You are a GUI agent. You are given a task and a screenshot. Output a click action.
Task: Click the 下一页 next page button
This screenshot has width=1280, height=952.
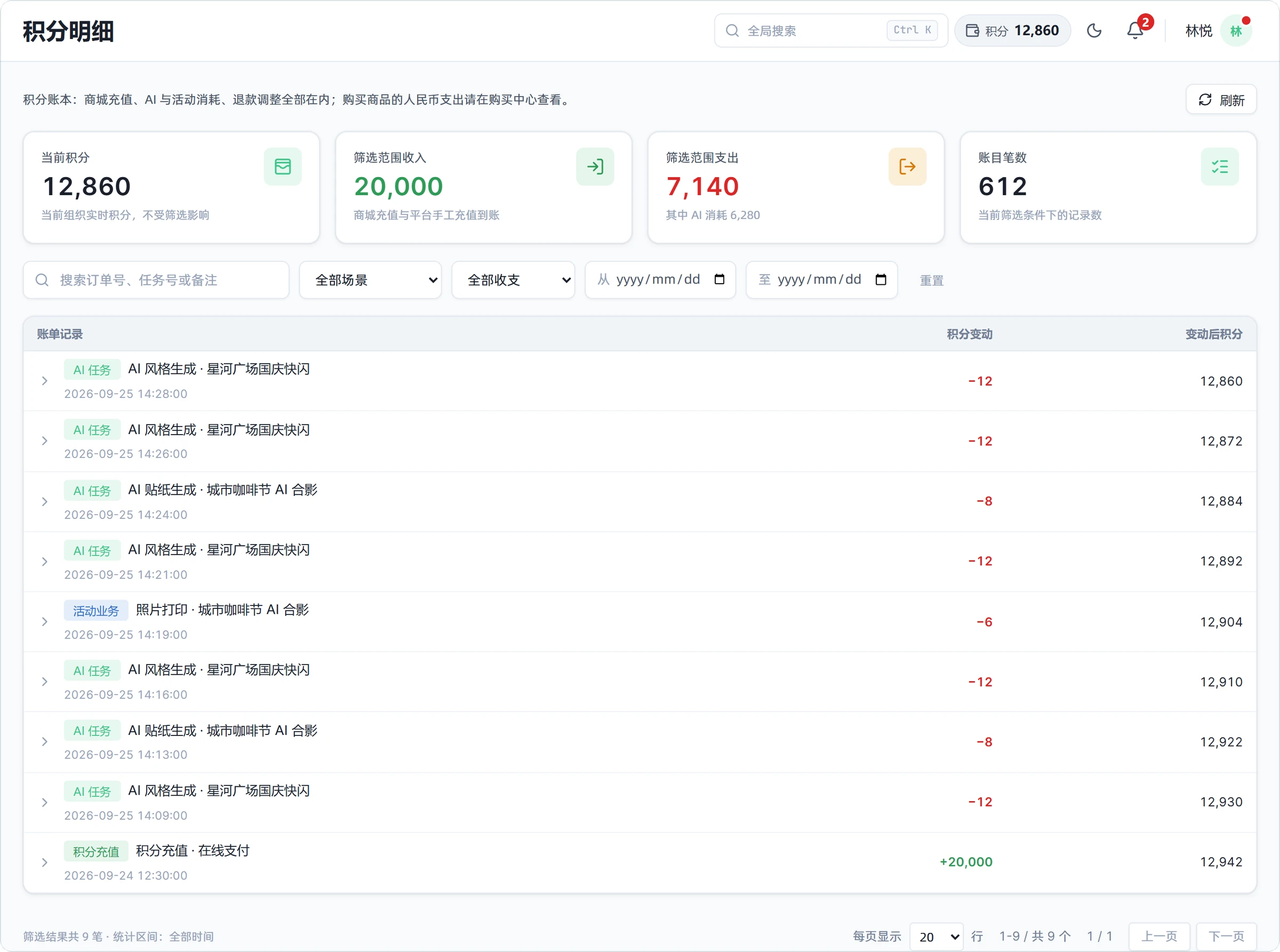(x=1227, y=937)
